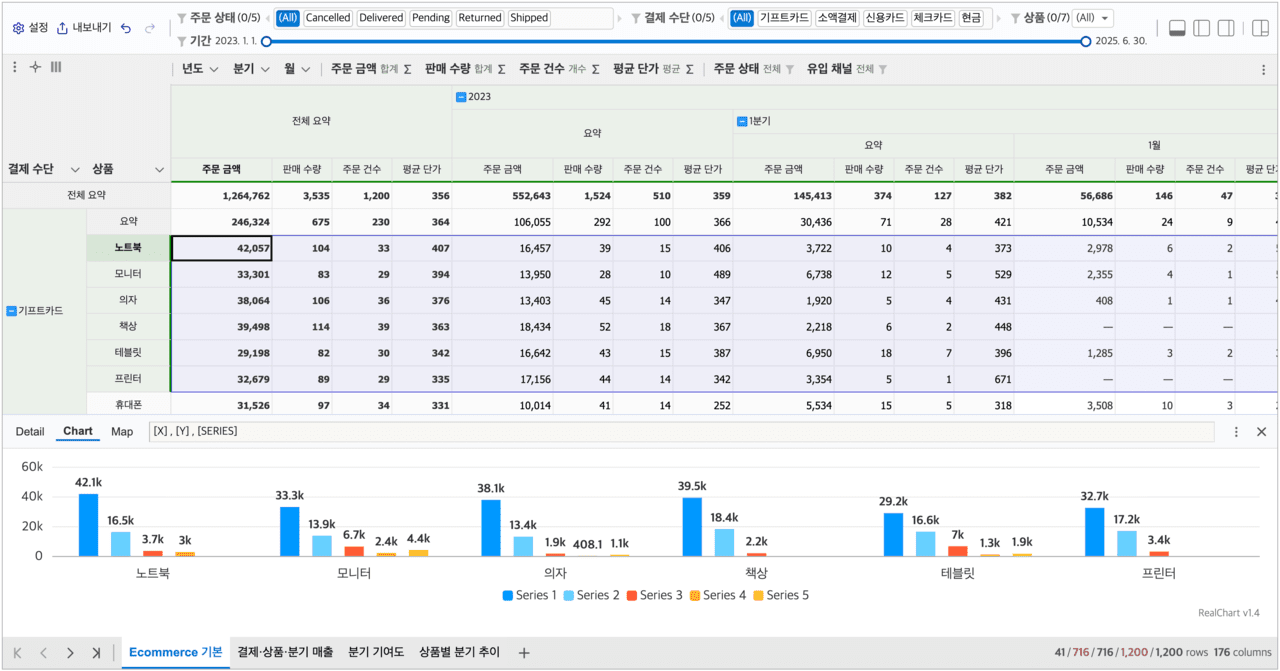Open the 설정 settings gear
Viewport: 1280px width, 671px height.
[x=18, y=28]
